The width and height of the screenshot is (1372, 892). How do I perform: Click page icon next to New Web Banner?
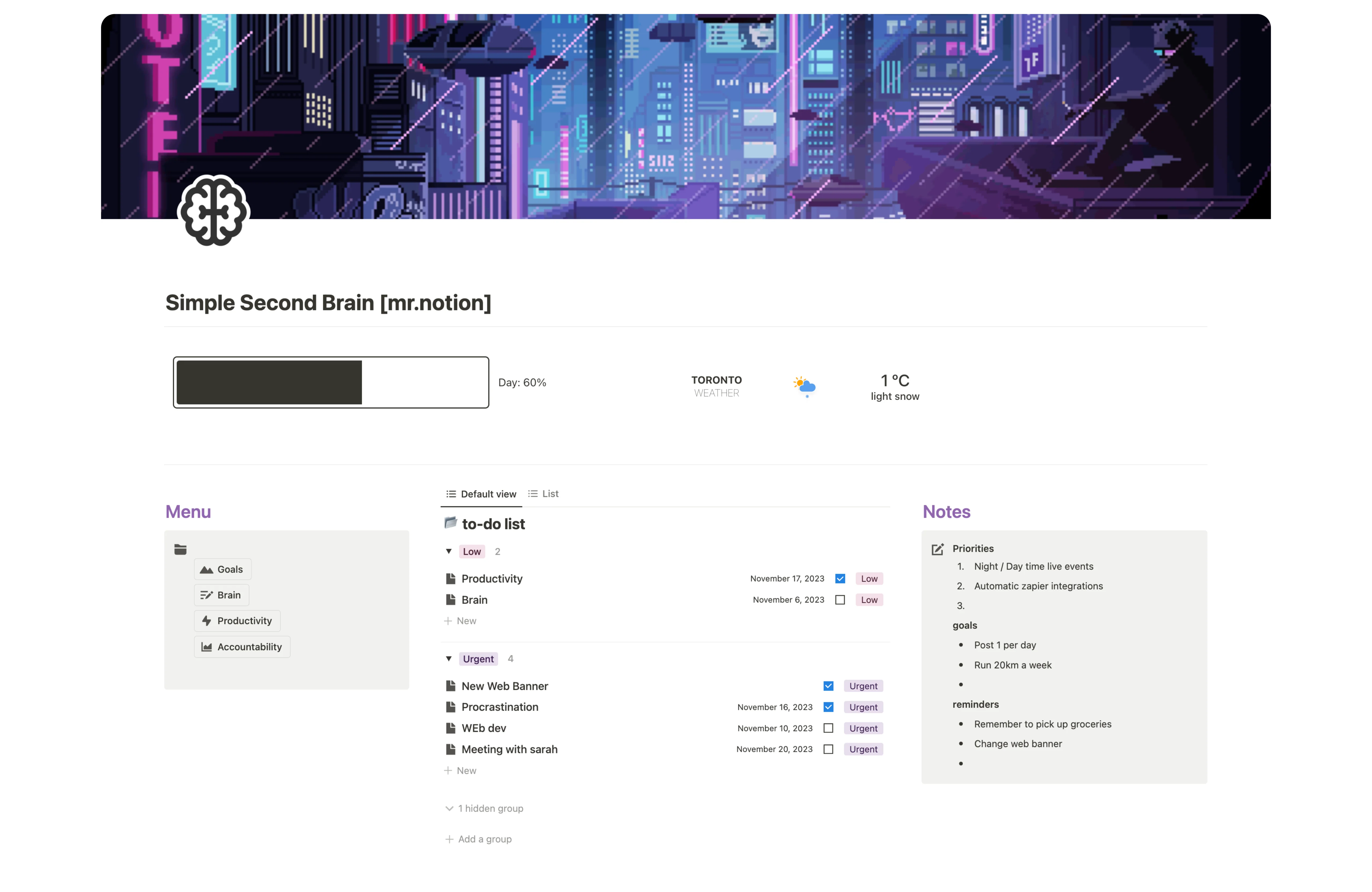point(451,686)
